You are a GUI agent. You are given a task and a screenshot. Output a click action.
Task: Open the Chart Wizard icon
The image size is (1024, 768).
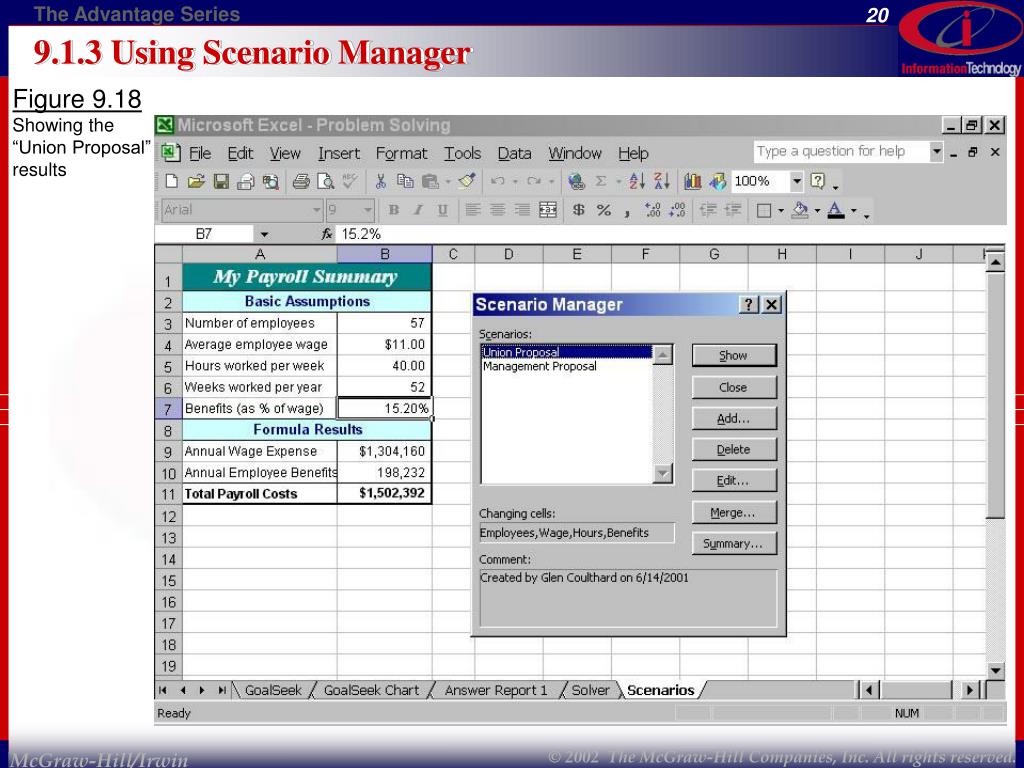[692, 182]
